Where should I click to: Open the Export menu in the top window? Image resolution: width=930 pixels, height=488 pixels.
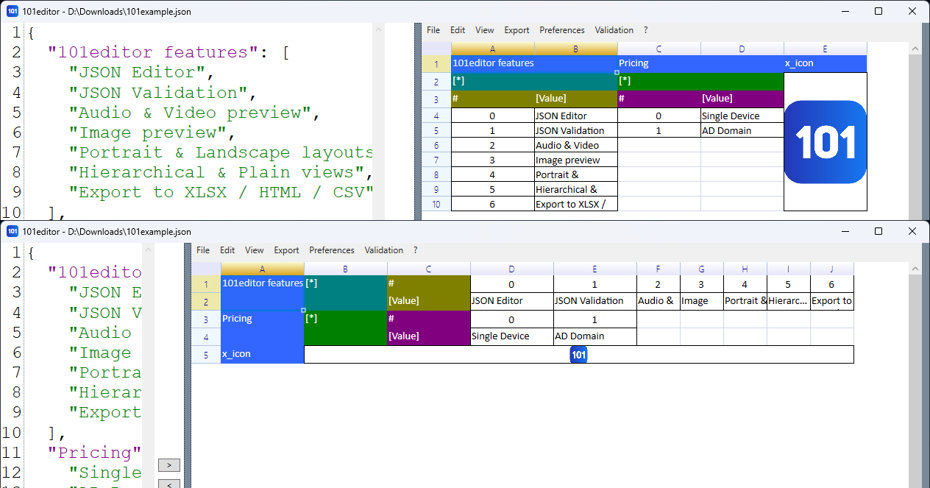pos(517,30)
